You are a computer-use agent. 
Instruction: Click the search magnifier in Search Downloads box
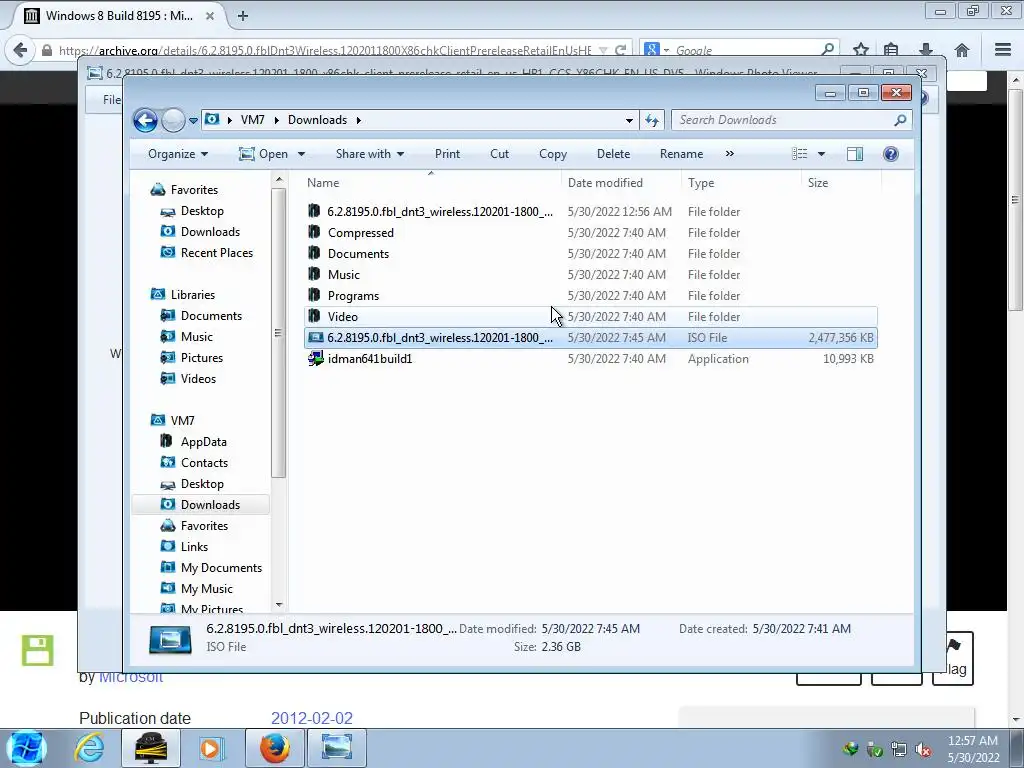[x=900, y=120]
